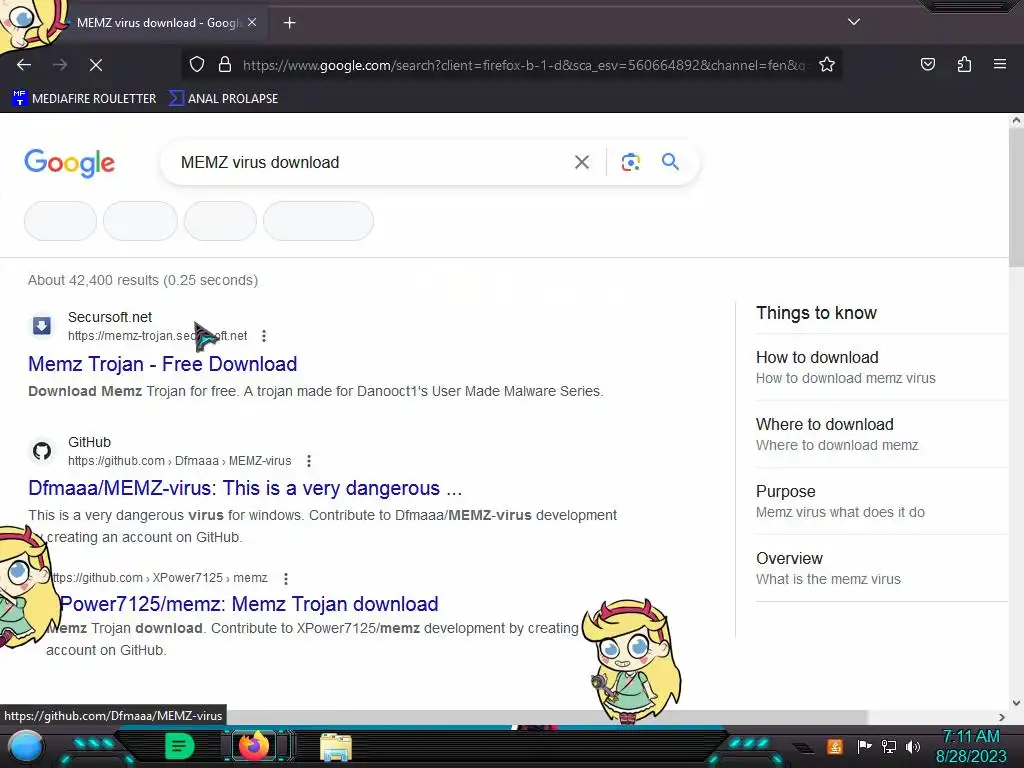Image resolution: width=1024 pixels, height=768 pixels.
Task: Open site security padlock info
Action: (225, 65)
